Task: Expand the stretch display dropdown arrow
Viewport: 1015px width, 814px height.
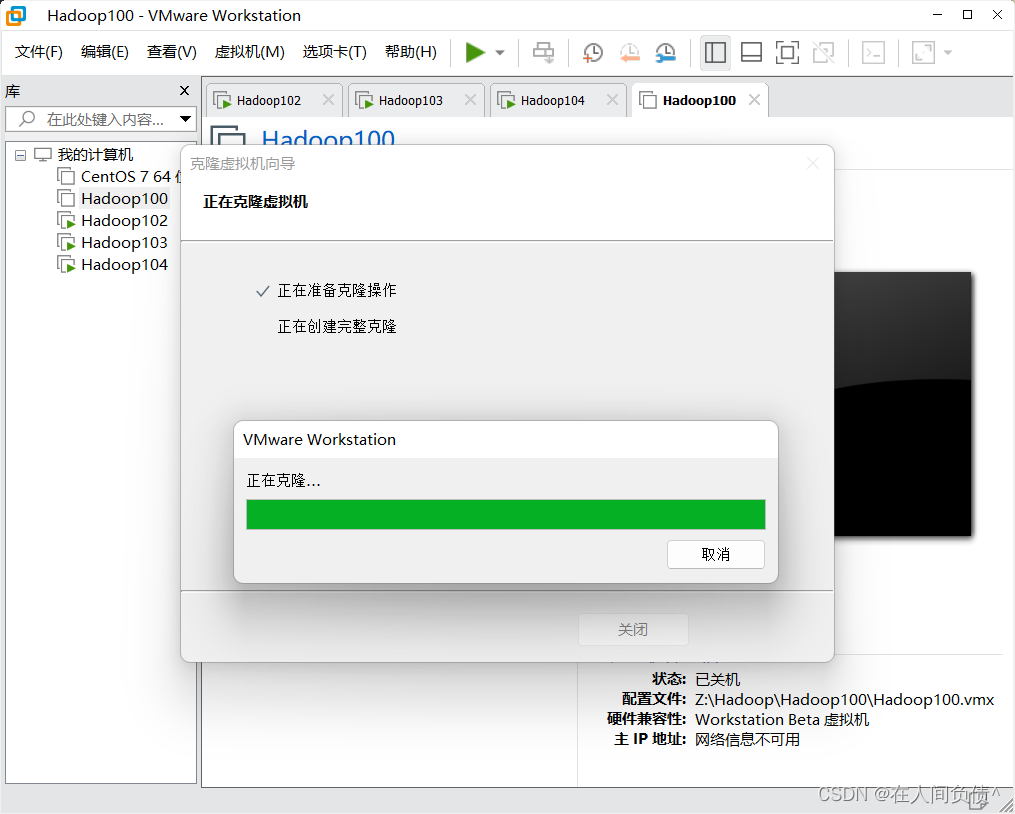Action: coord(948,52)
